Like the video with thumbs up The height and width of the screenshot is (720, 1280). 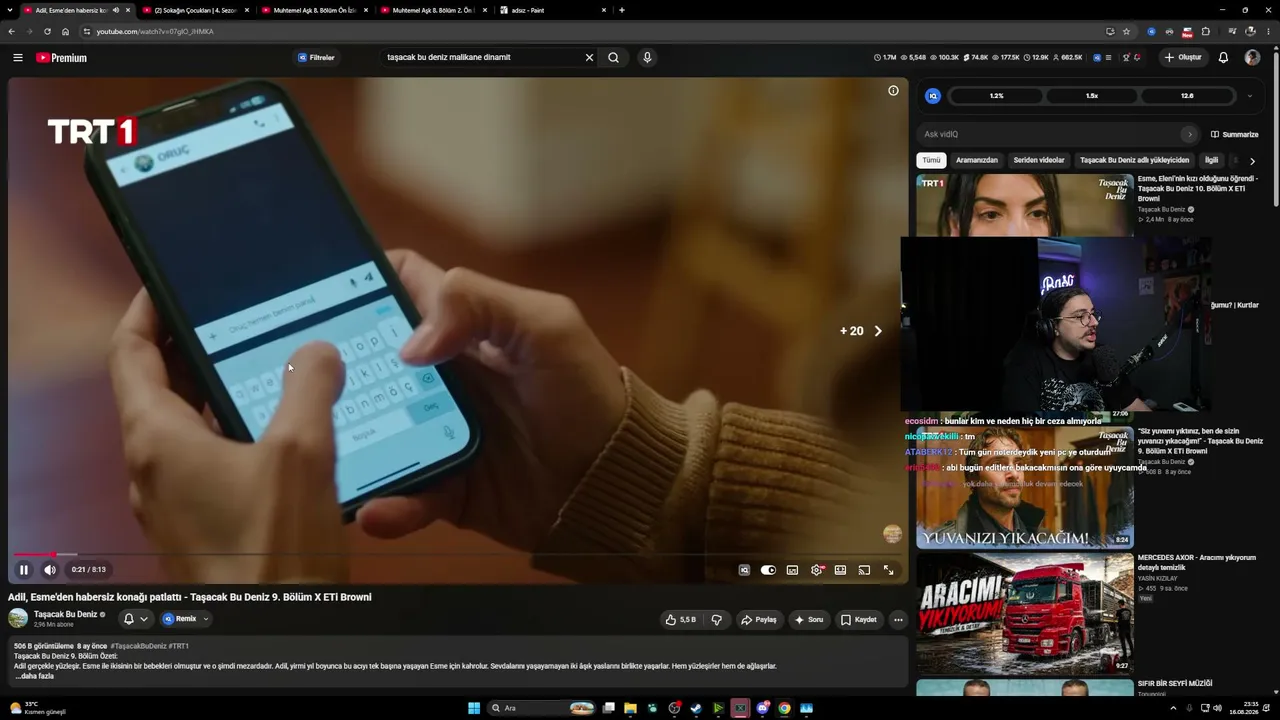pyautogui.click(x=681, y=620)
